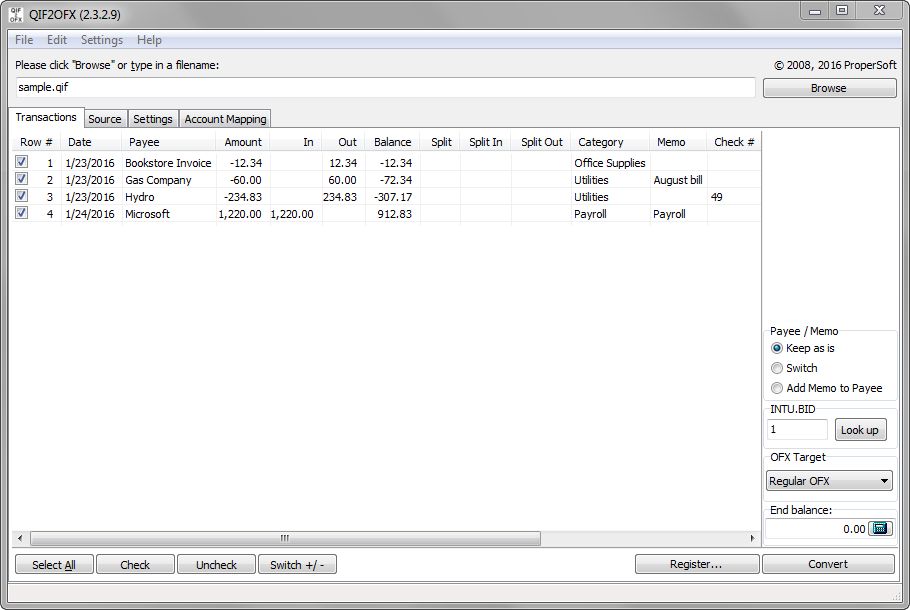Click the Amount column header

click(243, 142)
